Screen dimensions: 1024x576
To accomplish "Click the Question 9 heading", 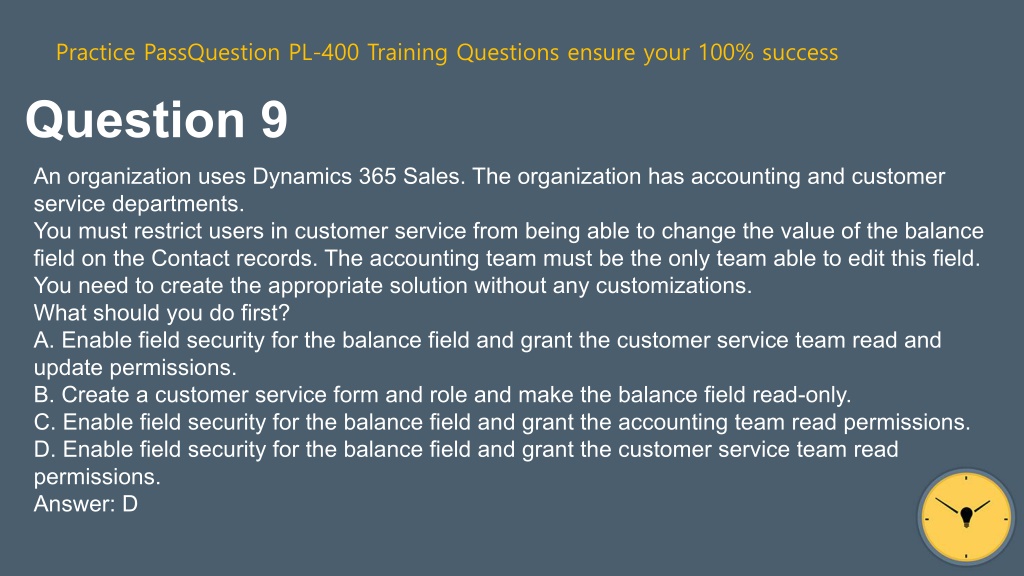I will coord(156,120).
